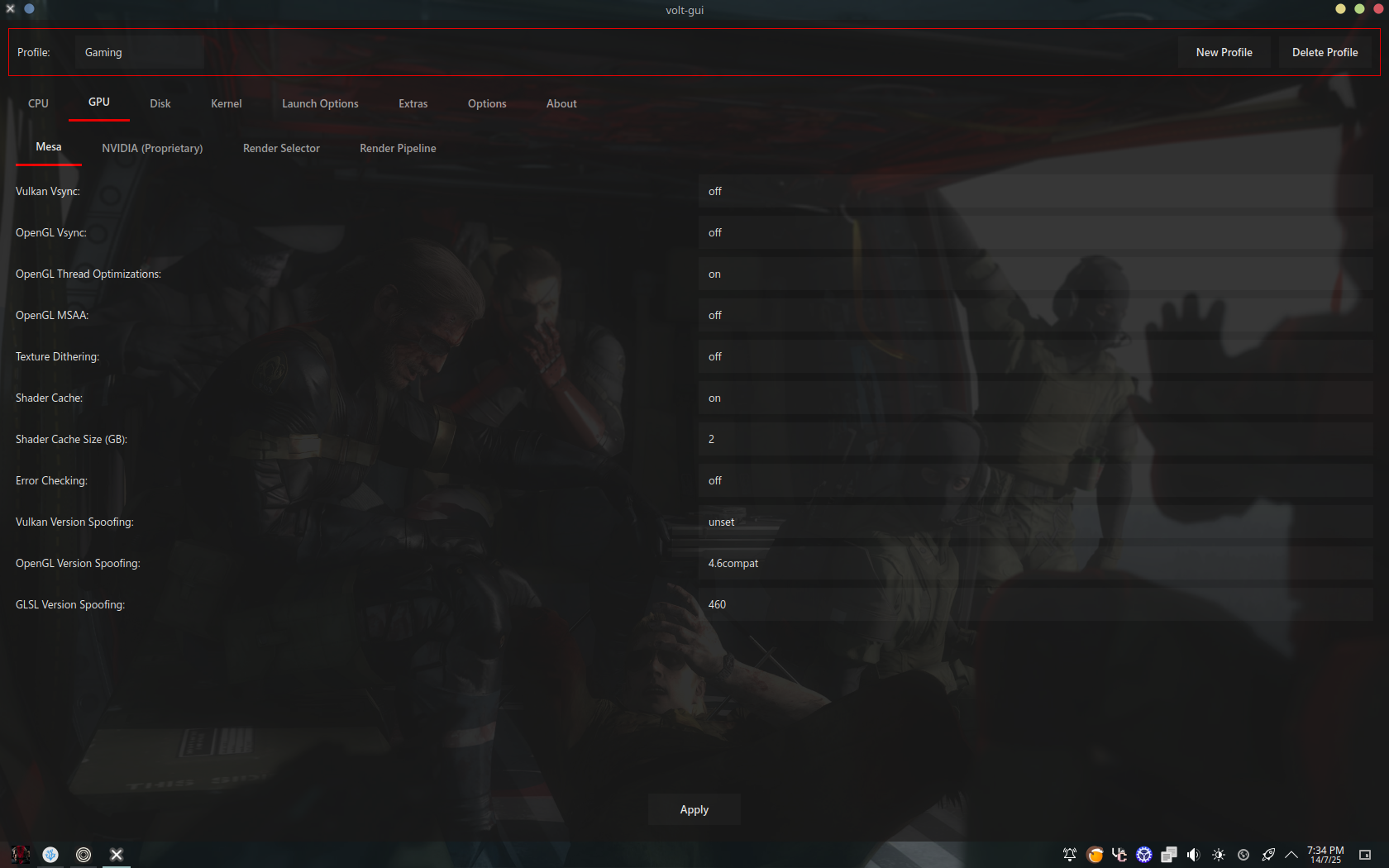Click the GLSL Version Spoofing label
This screenshot has height=868, width=1389.
pyautogui.click(x=70, y=604)
